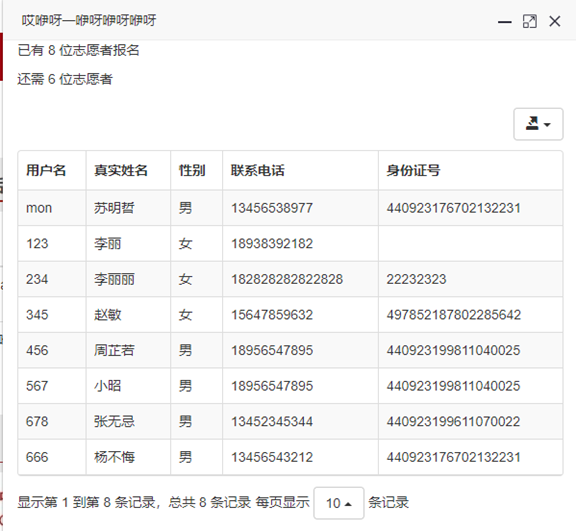Select phone number in 小昭 row
Image resolution: width=576 pixels, height=531 pixels.
coord(272,386)
